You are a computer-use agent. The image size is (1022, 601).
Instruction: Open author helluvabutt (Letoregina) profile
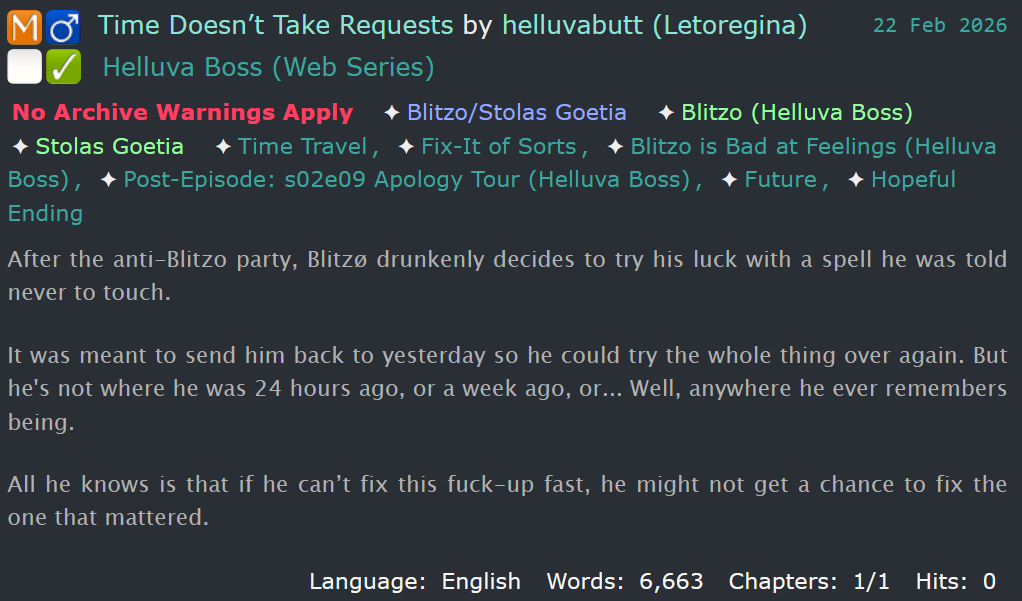tap(654, 25)
